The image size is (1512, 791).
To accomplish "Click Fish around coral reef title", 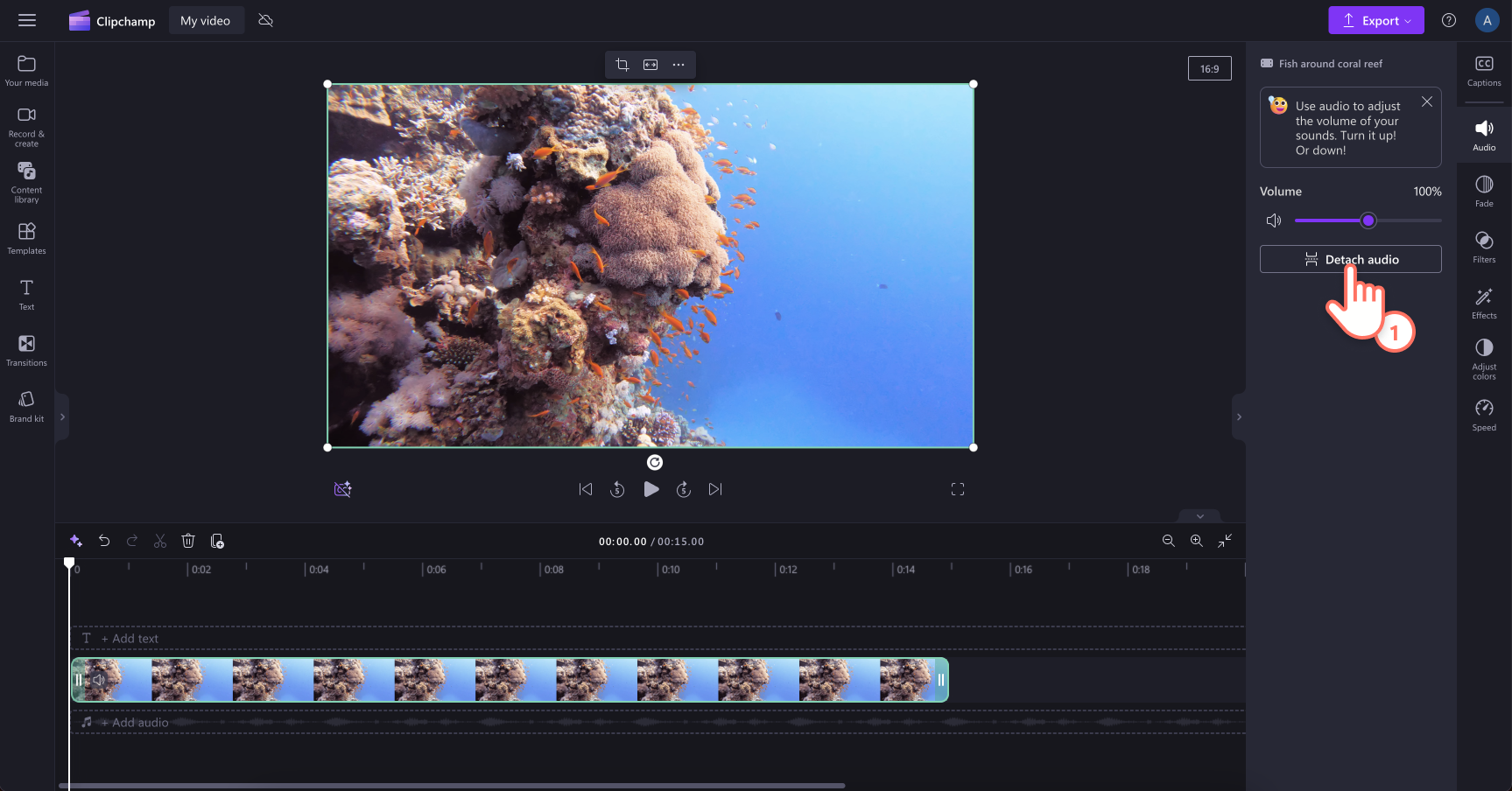I will (1331, 64).
